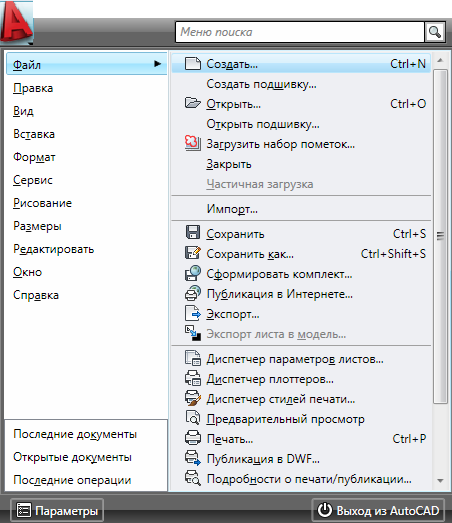
Task: Click the red AutoCAD application logo
Action: coord(17,23)
